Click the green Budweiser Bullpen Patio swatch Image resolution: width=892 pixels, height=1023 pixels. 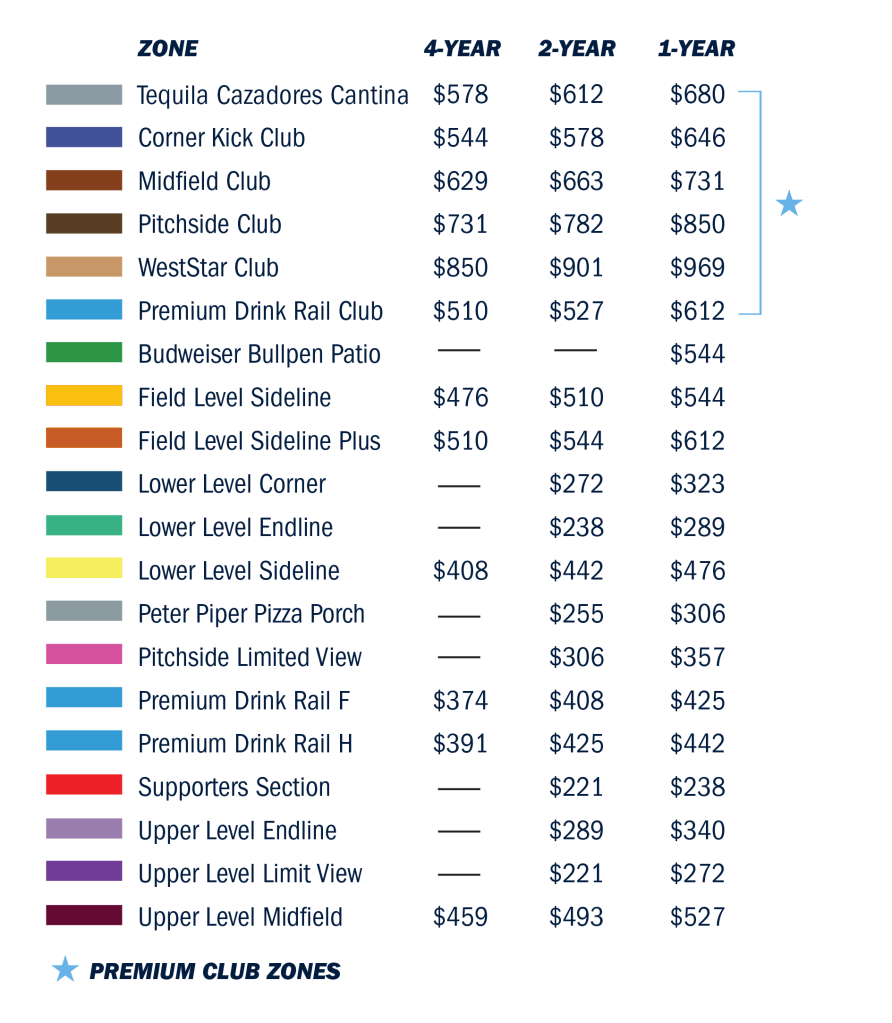(84, 352)
